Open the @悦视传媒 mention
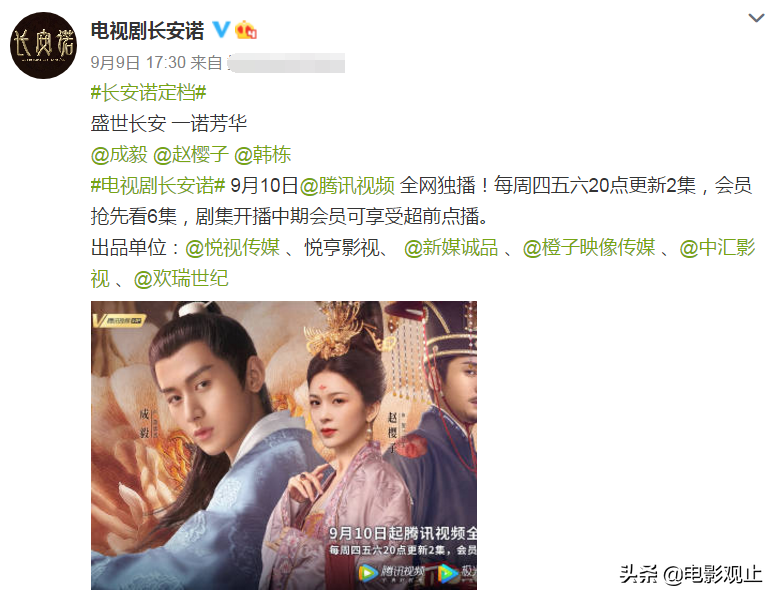This screenshot has width=779, height=601. click(x=233, y=247)
